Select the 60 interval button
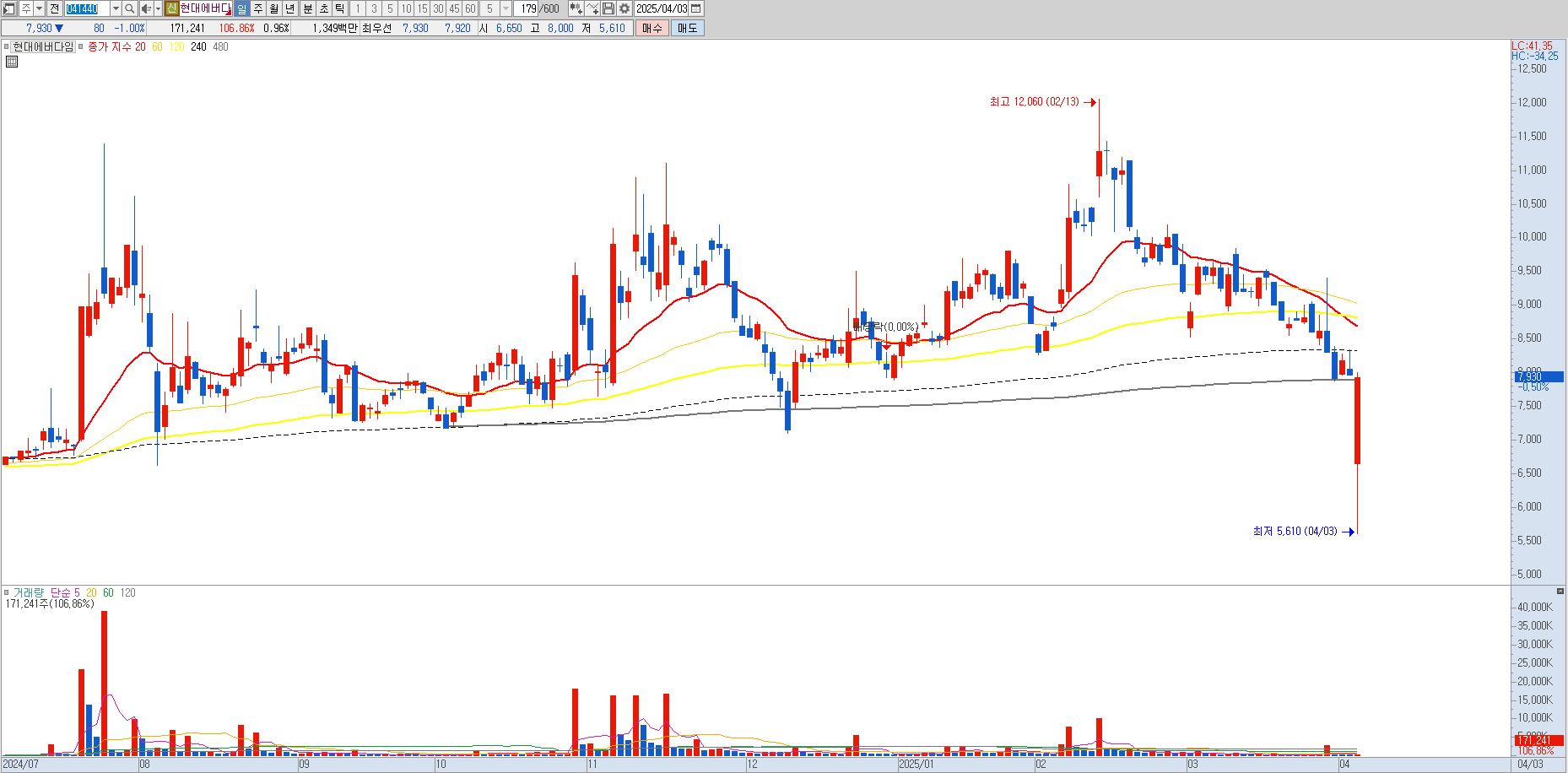The image size is (1568, 773). [470, 8]
